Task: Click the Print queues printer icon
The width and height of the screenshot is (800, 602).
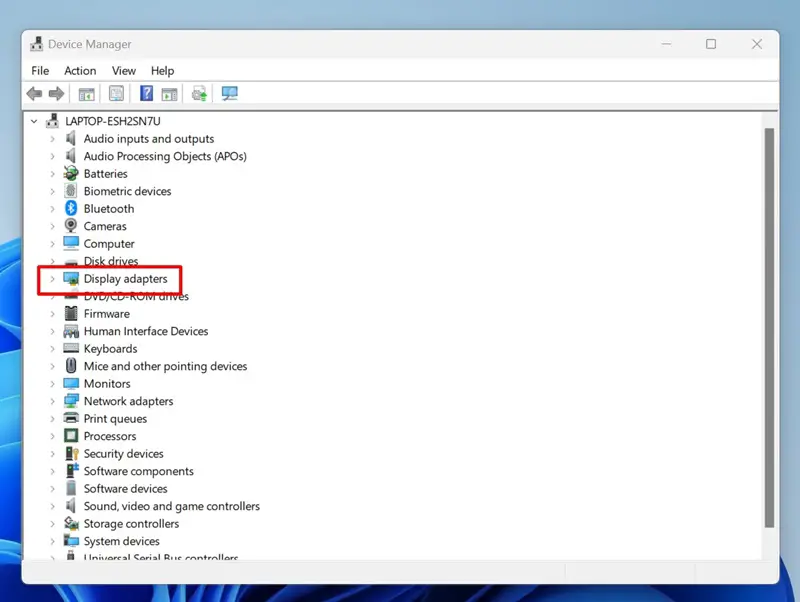Action: point(71,418)
